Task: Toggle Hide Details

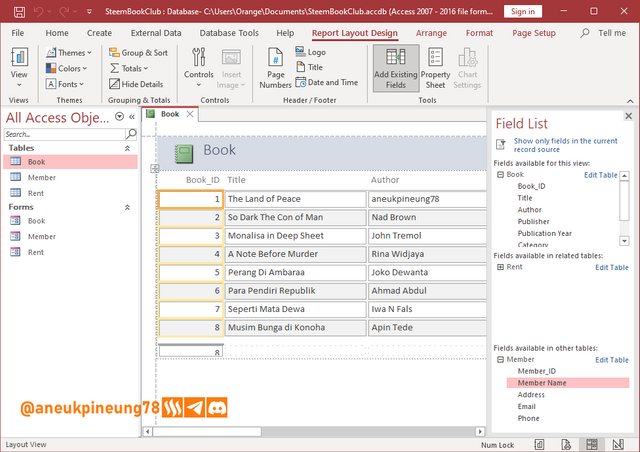Action: coord(136,84)
